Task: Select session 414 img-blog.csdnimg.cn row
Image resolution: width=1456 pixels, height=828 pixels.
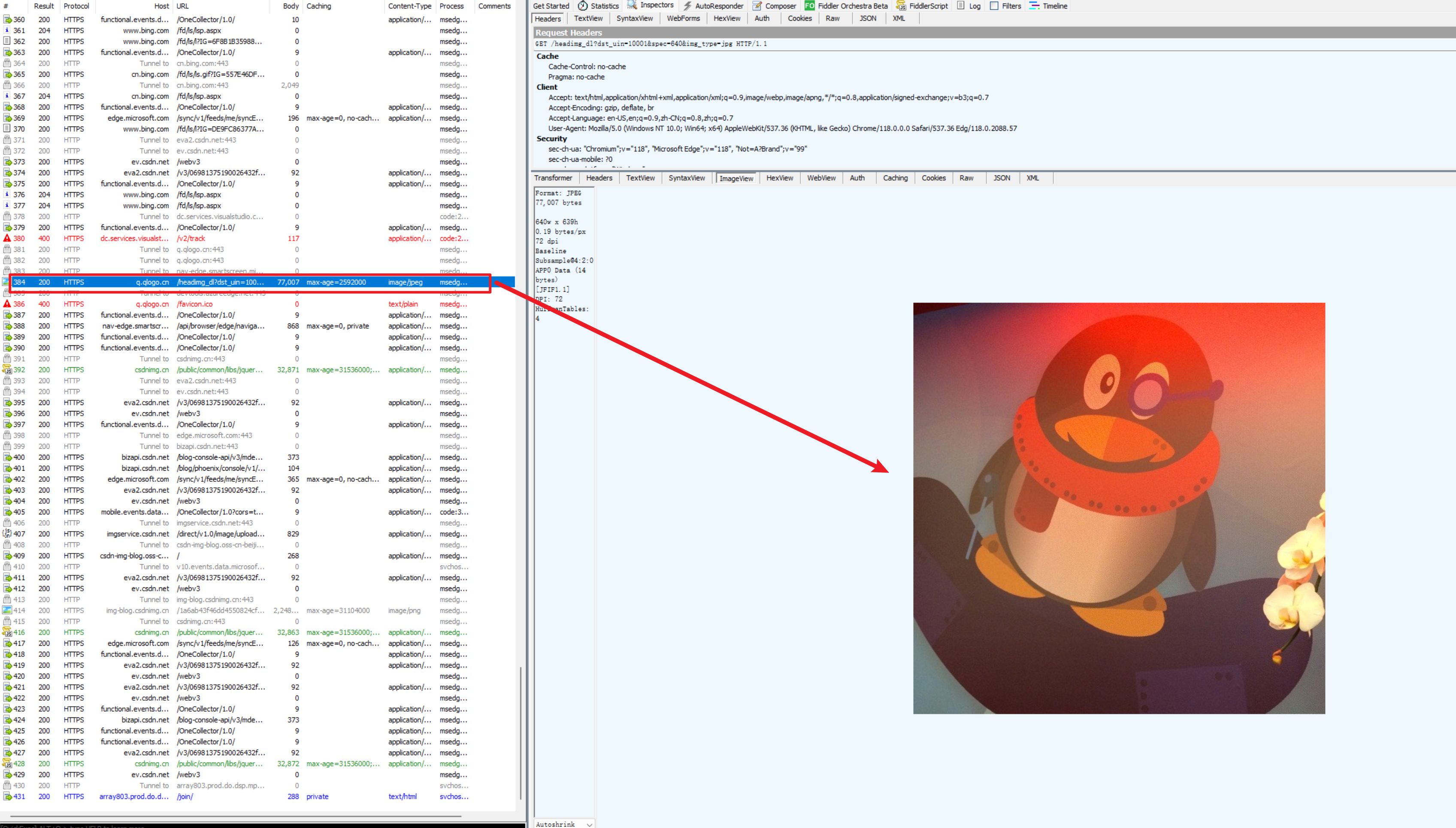Action: (x=259, y=610)
